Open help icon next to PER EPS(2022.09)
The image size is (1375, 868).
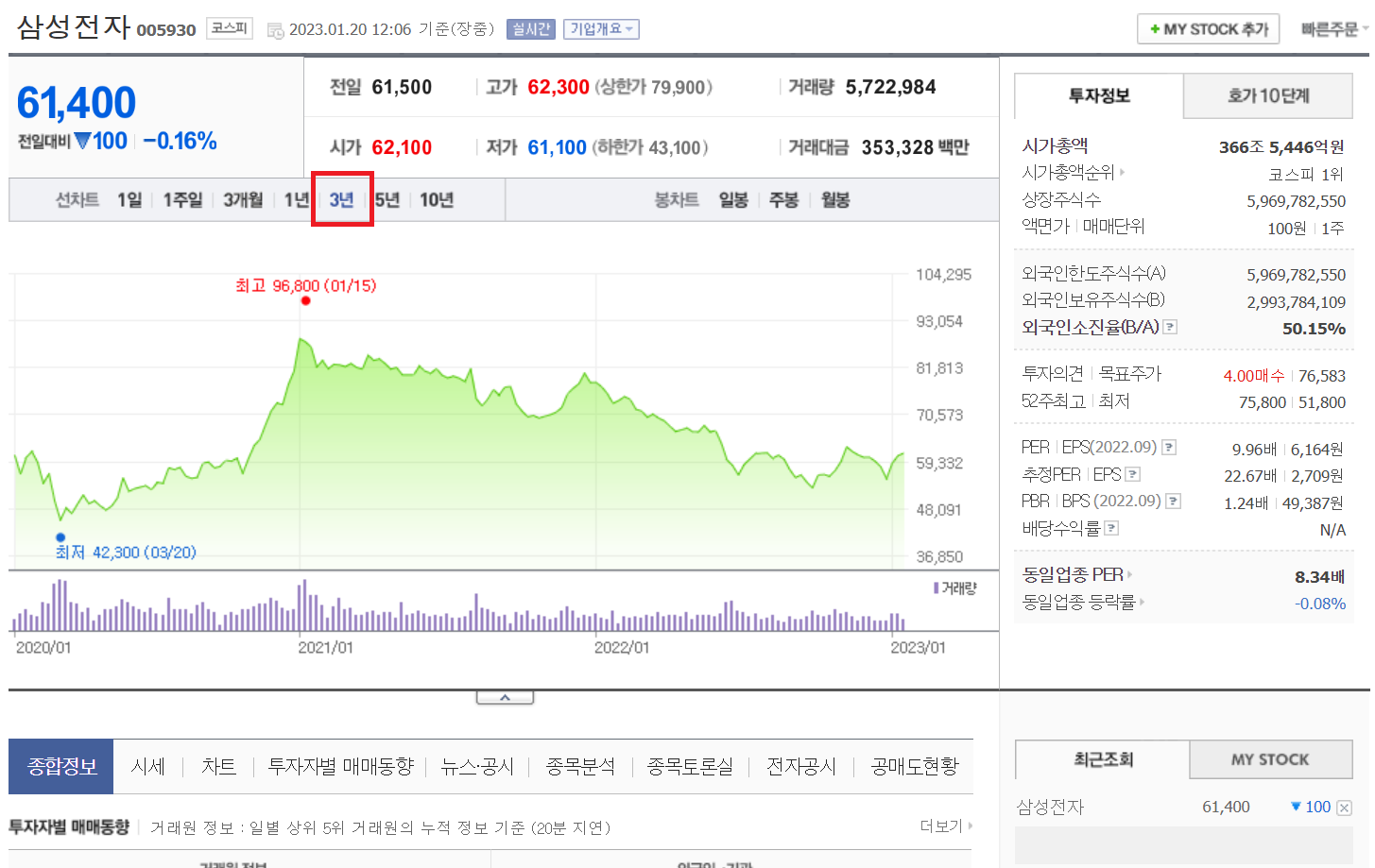coord(1169,447)
